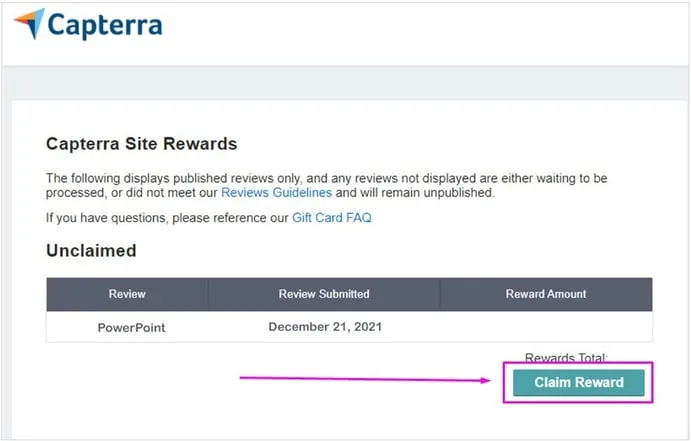Select the Reward Amount column header

click(546, 294)
